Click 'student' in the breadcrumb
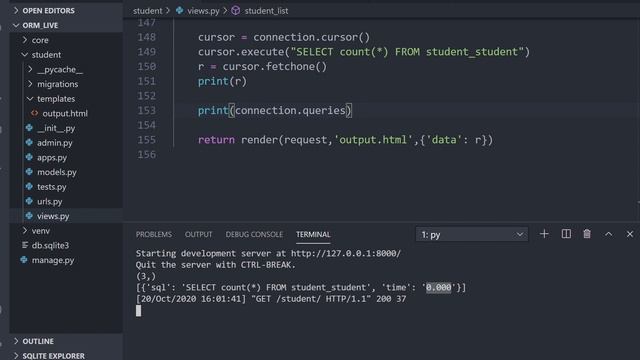Screen dimensions: 640x360 pos(147,11)
